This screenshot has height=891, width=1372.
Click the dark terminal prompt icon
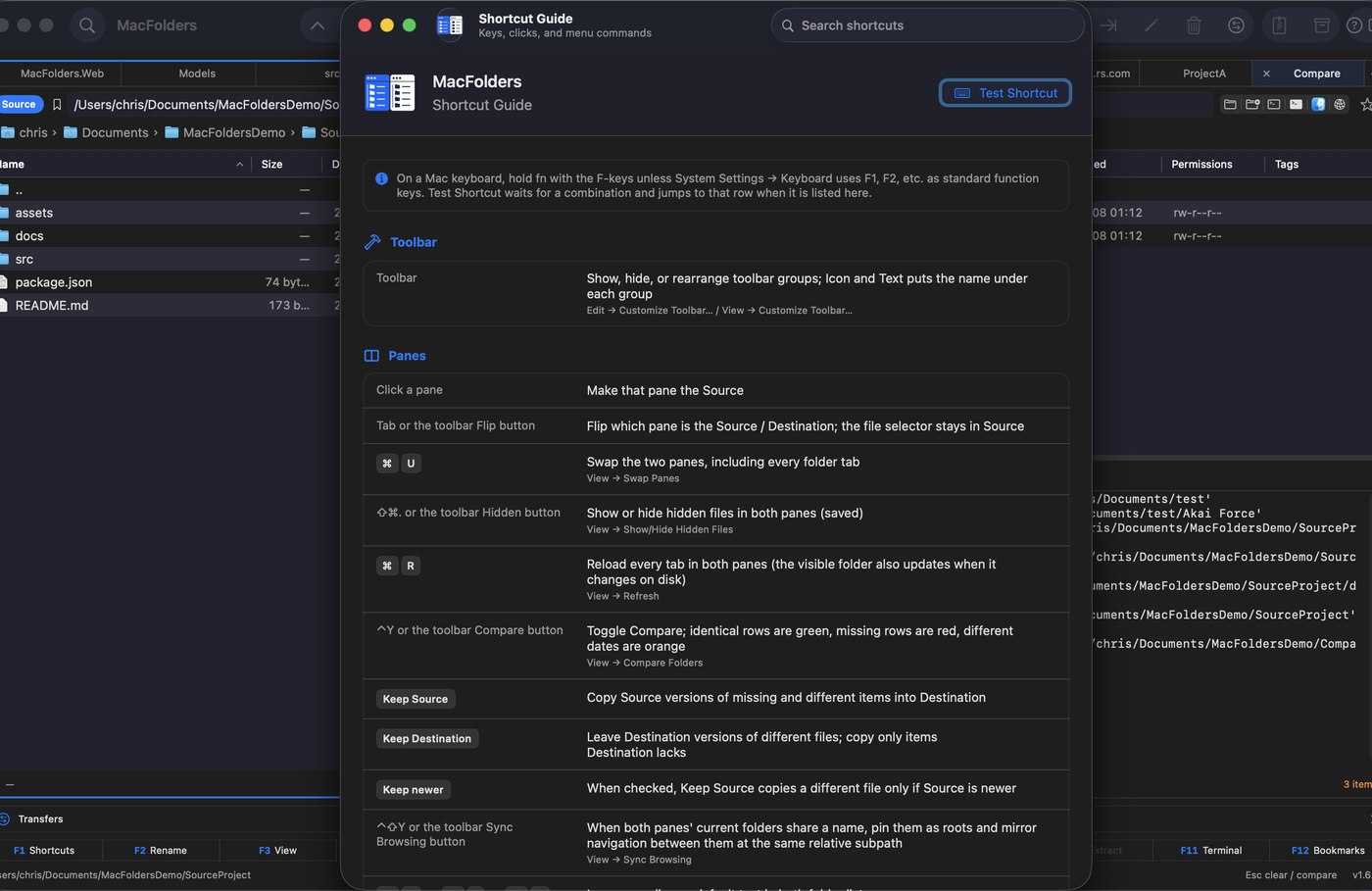[x=1274, y=104]
